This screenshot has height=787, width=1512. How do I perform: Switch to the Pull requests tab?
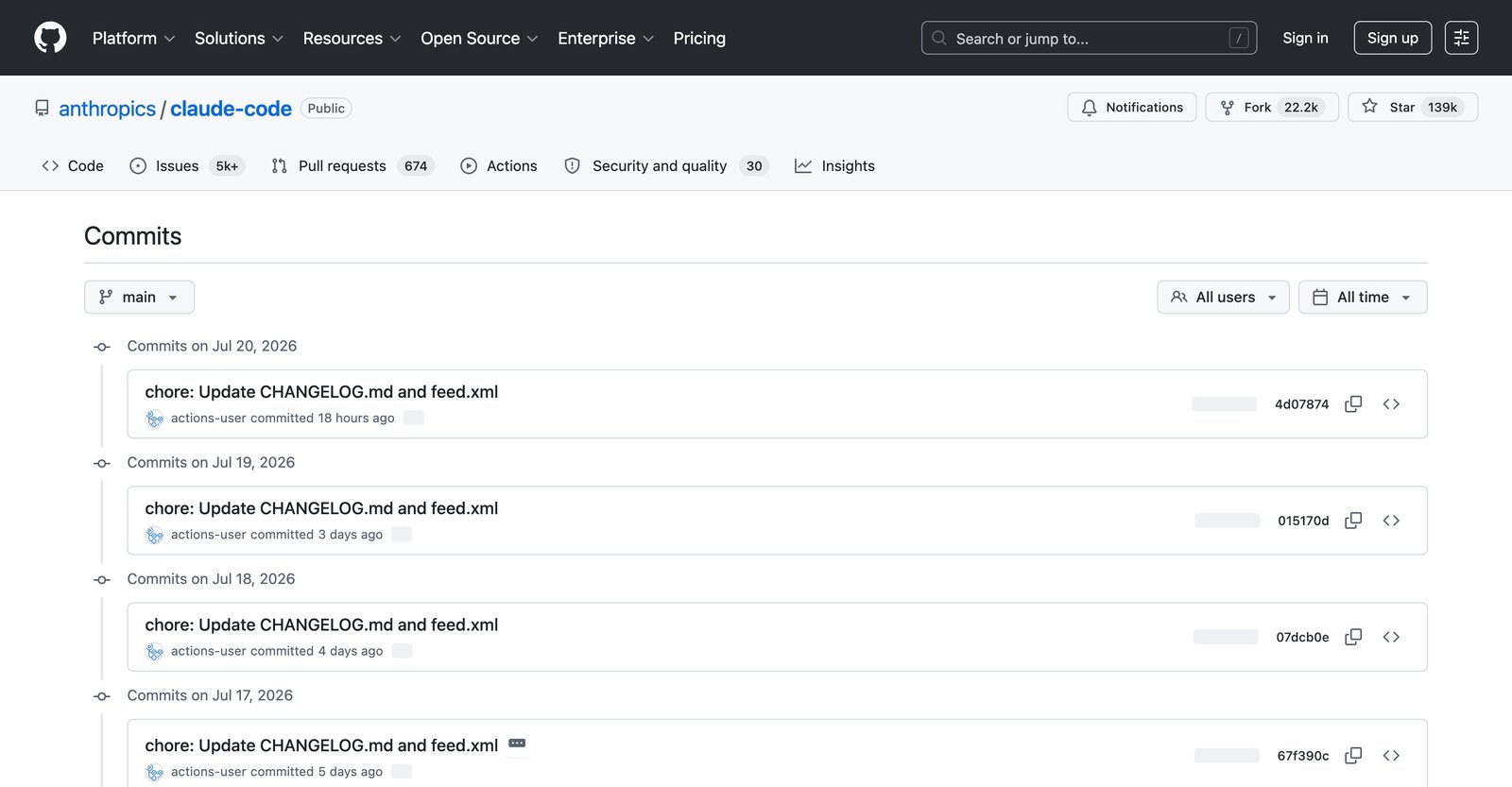click(x=352, y=165)
